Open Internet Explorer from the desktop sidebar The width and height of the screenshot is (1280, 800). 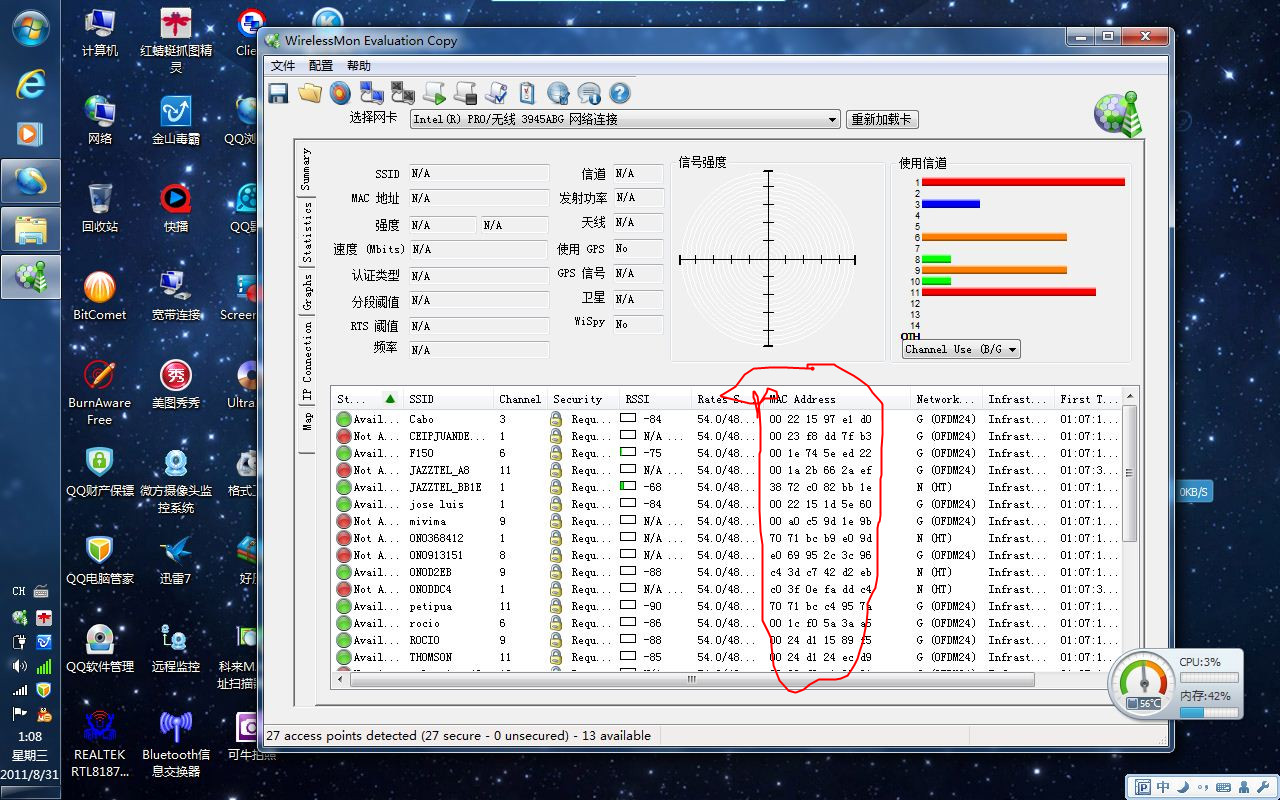coord(30,84)
